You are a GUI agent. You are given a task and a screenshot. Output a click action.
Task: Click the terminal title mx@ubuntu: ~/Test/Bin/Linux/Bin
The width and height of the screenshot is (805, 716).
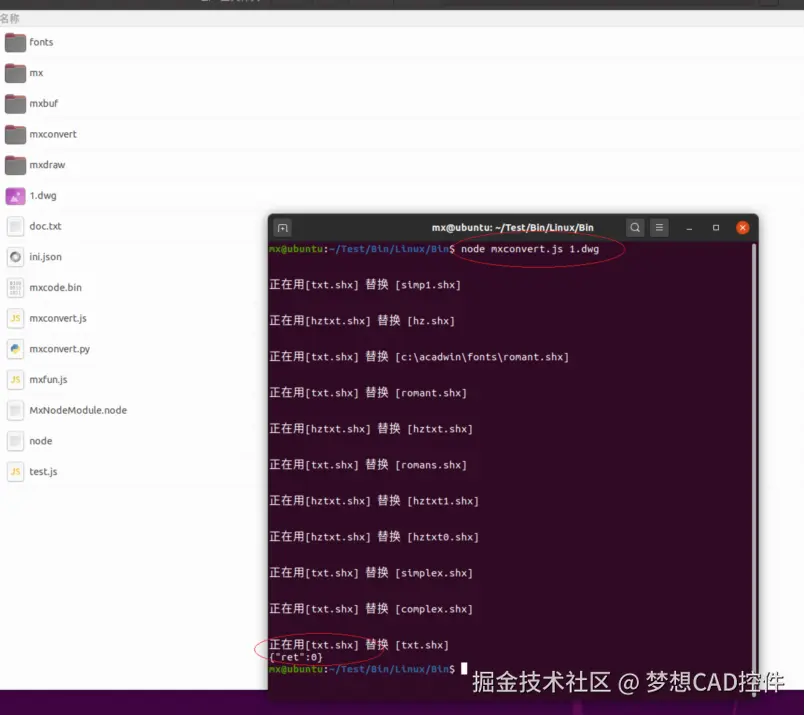(x=512, y=227)
